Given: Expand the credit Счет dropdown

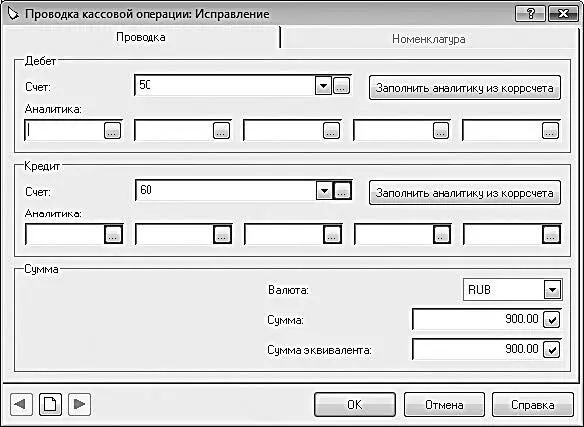Looking at the screenshot, I should click(x=324, y=192).
